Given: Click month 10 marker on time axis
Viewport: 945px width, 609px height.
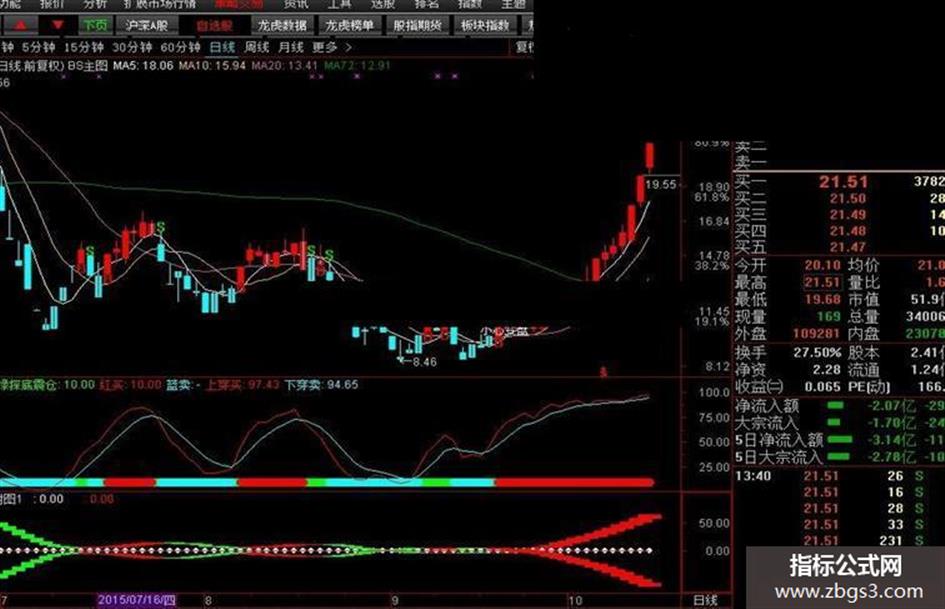Looking at the screenshot, I should click(576, 601).
